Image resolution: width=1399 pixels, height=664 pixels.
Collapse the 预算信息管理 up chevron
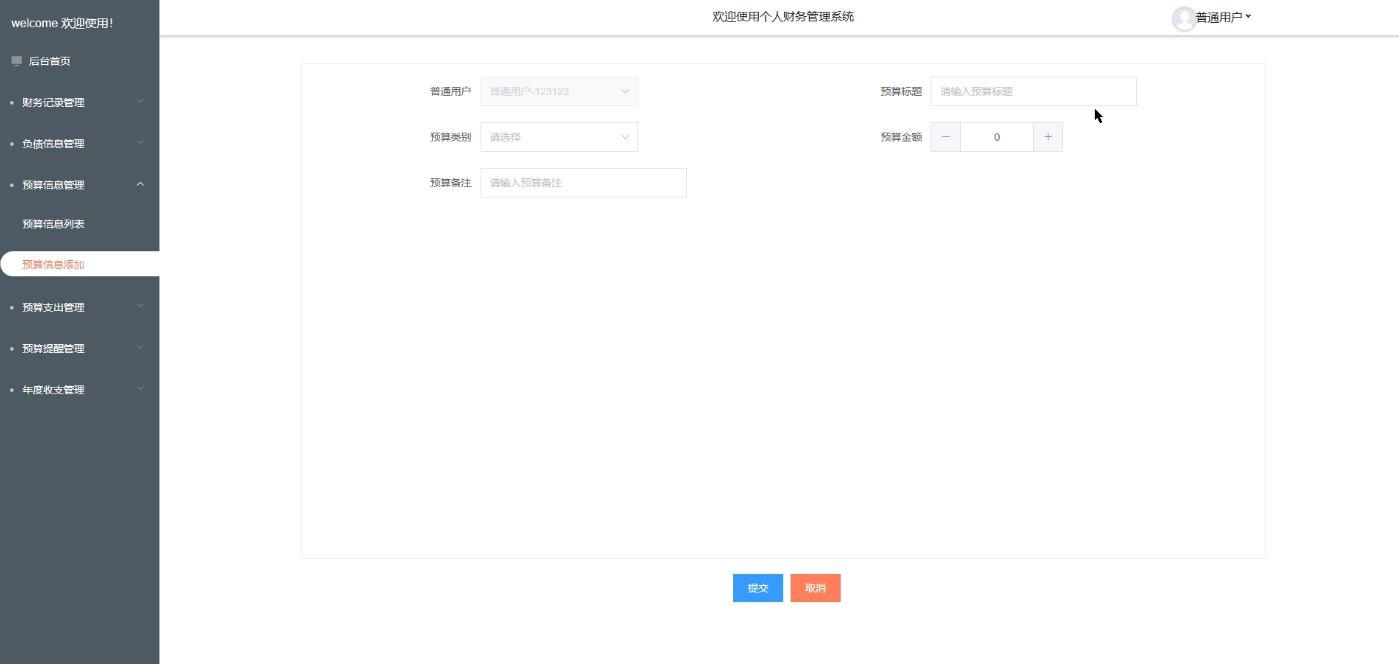[x=140, y=184]
